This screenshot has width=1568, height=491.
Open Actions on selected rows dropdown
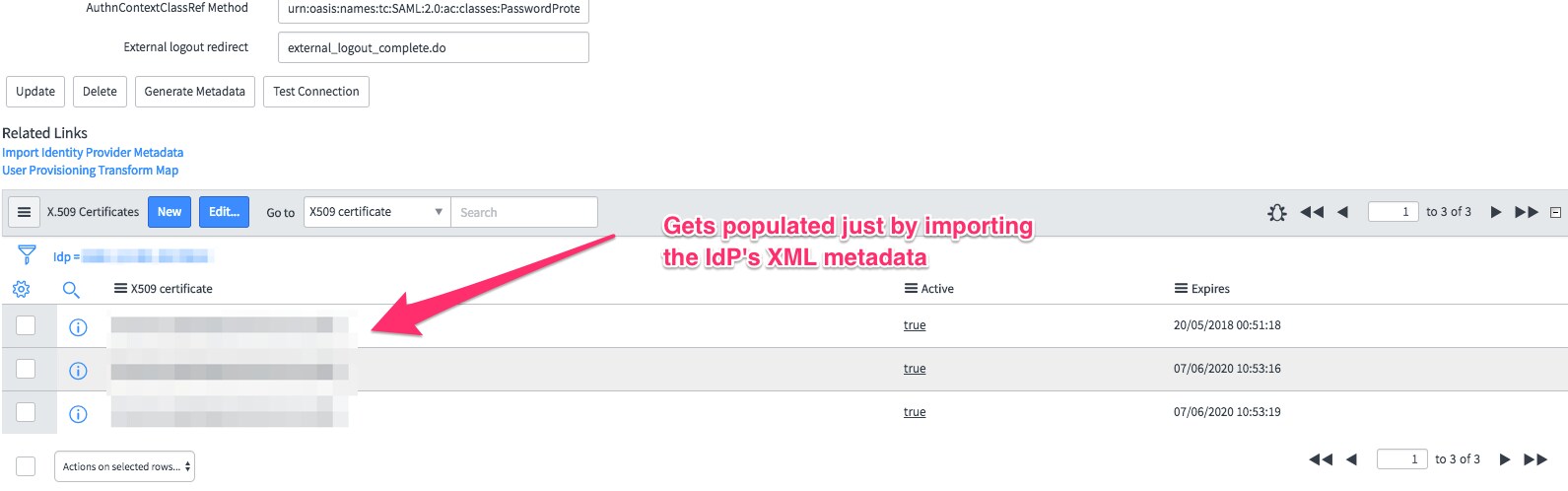[x=124, y=466]
